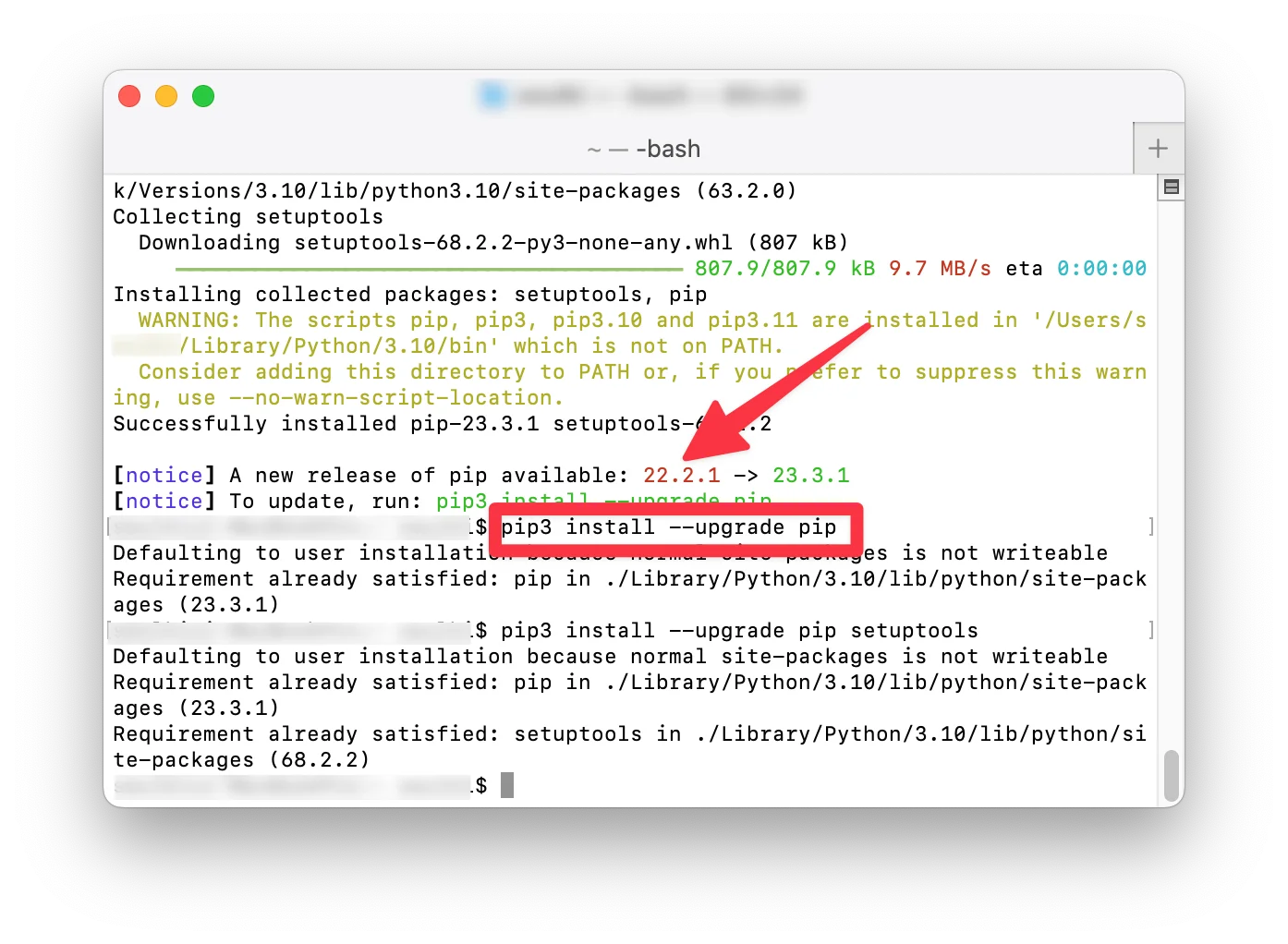Click the "Requirement already satisfied: setuptools in" line

629,733
